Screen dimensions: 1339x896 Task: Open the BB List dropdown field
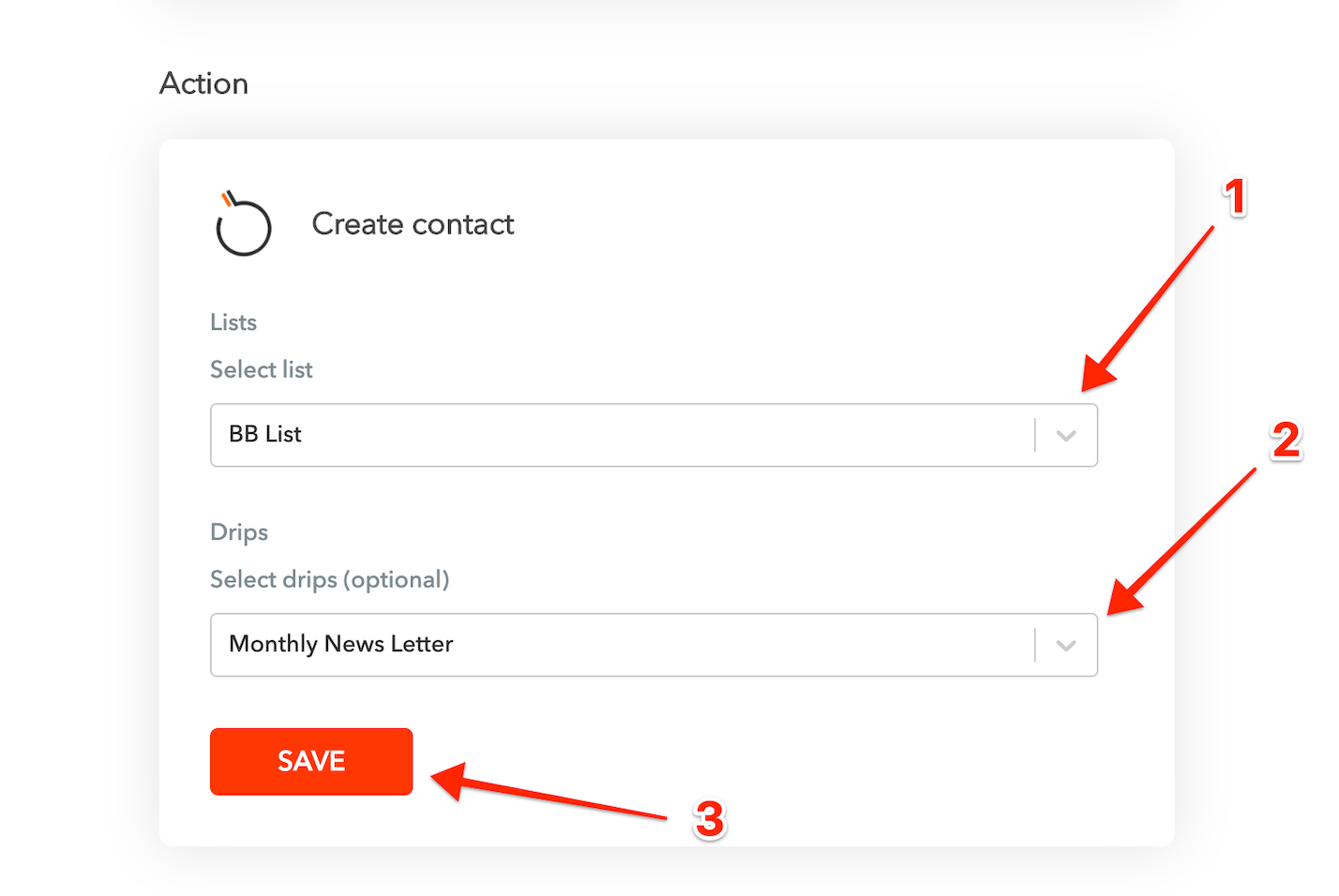point(654,435)
